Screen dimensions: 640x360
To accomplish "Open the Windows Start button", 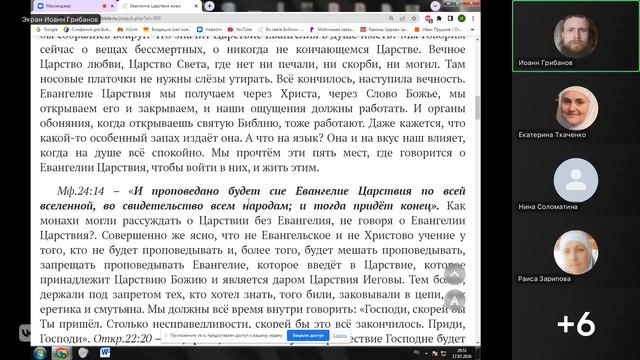I will pyautogui.click(x=40, y=353).
